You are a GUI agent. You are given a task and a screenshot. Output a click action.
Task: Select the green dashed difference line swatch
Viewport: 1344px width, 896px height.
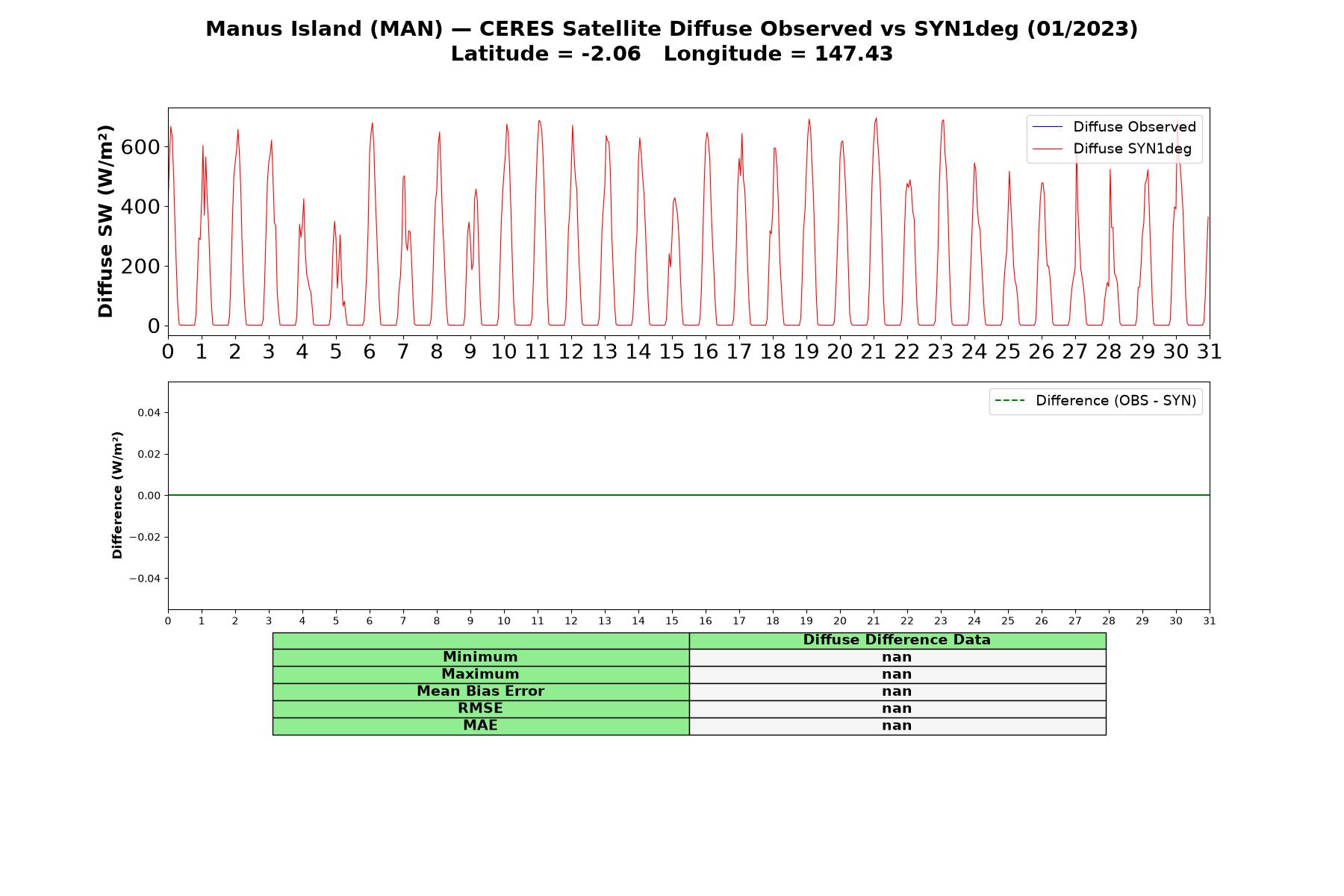point(1009,401)
